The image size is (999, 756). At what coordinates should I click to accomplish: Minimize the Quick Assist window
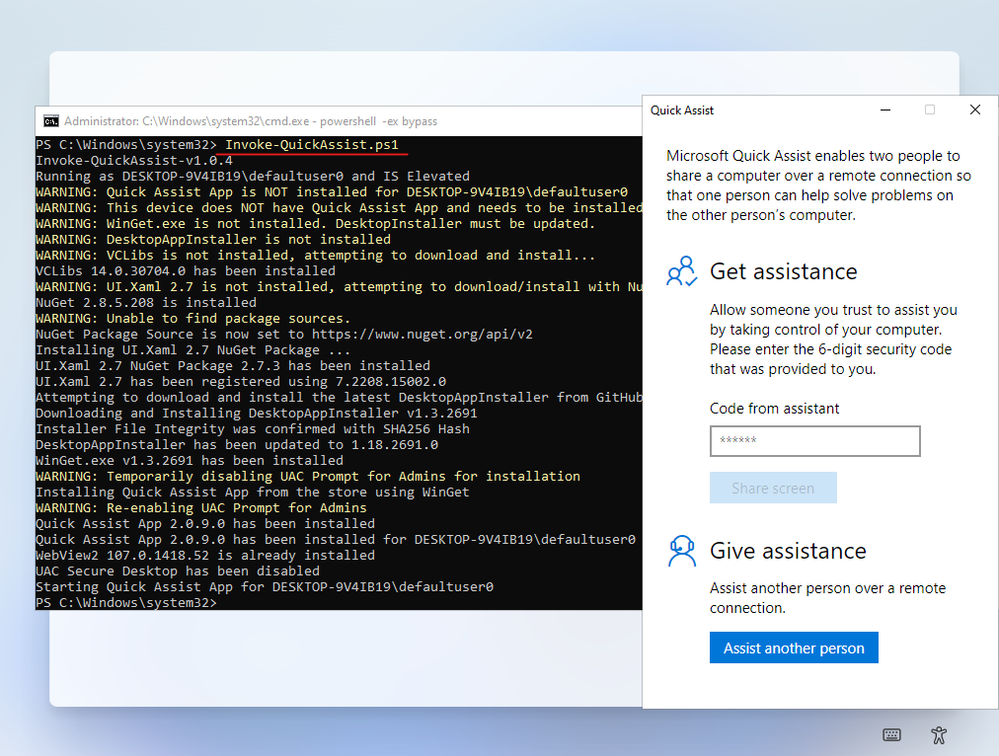coord(885,110)
